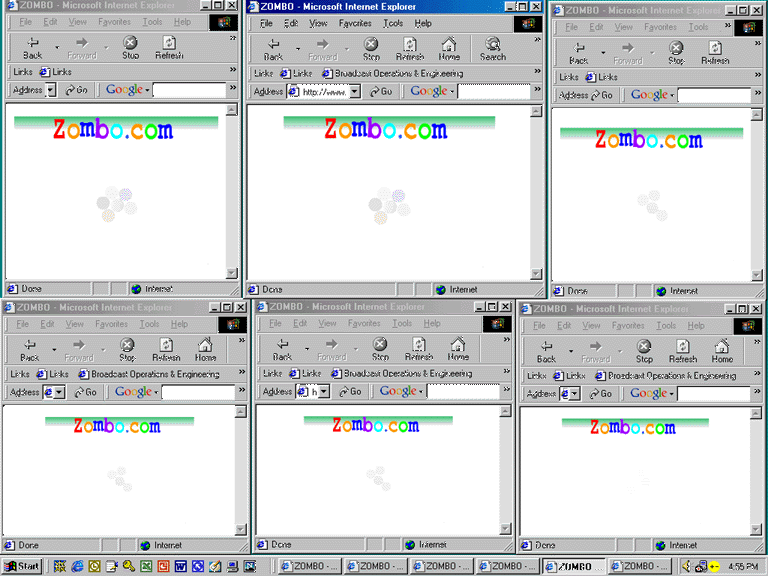Click Home in the bottom-right ZOMBO window
Image resolution: width=768 pixels, height=576 pixels.
point(722,352)
